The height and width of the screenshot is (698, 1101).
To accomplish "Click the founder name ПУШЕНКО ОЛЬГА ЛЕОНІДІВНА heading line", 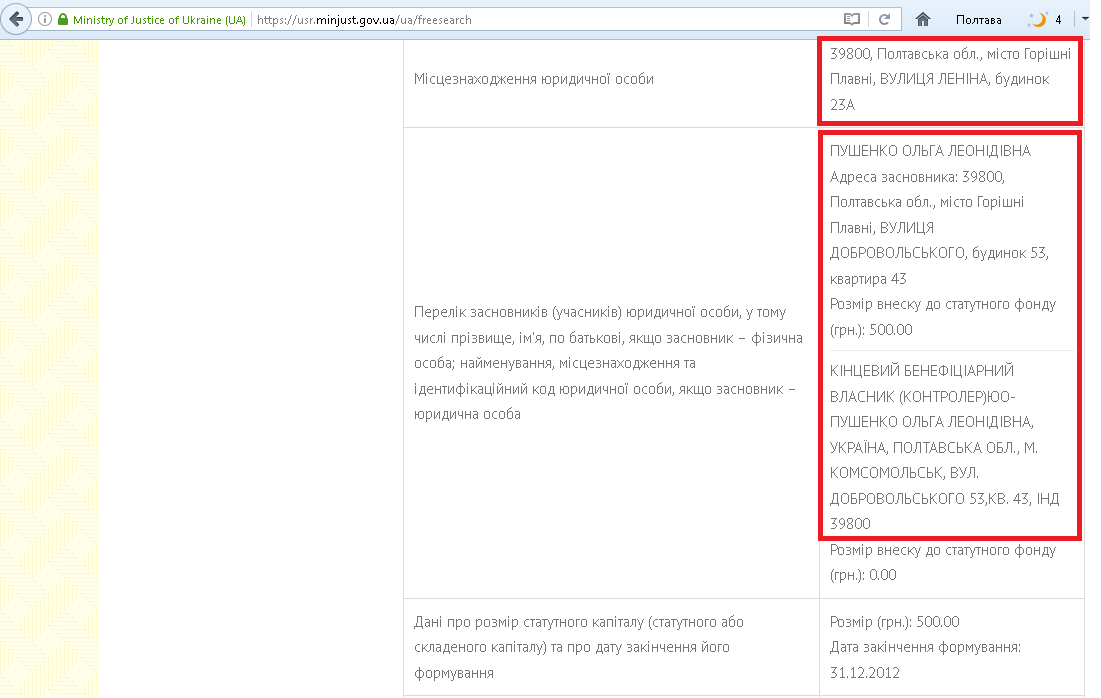I will (x=930, y=151).
